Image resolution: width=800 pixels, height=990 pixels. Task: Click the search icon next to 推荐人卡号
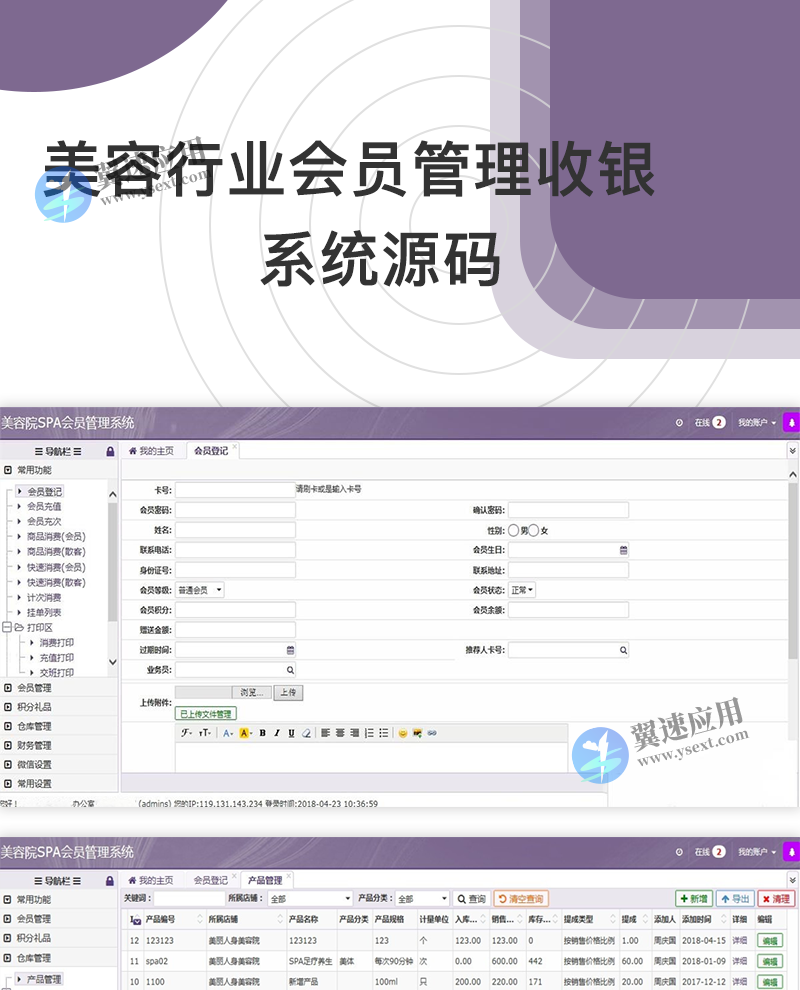click(623, 650)
